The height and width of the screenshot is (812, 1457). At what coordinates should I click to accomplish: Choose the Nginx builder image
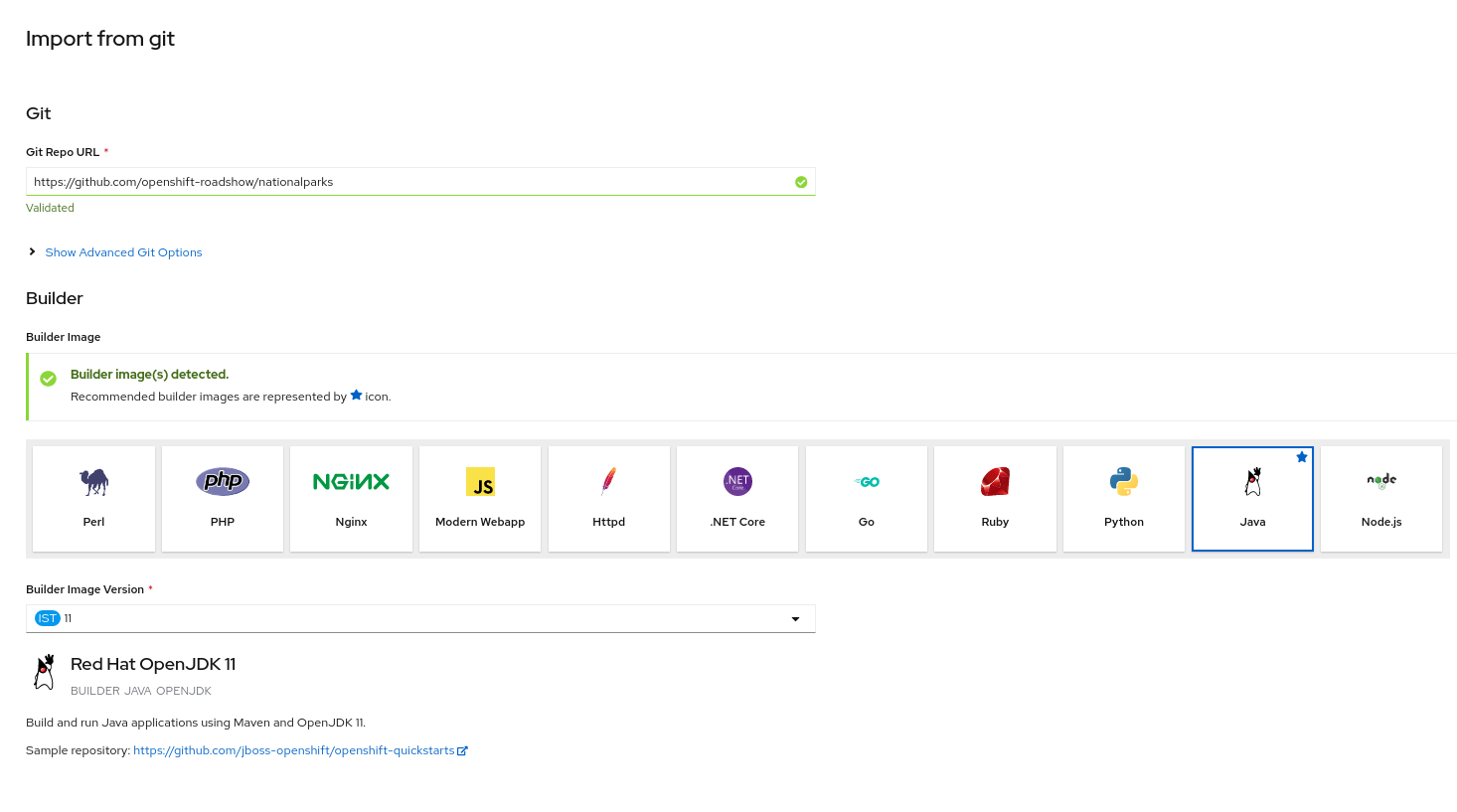[351, 498]
